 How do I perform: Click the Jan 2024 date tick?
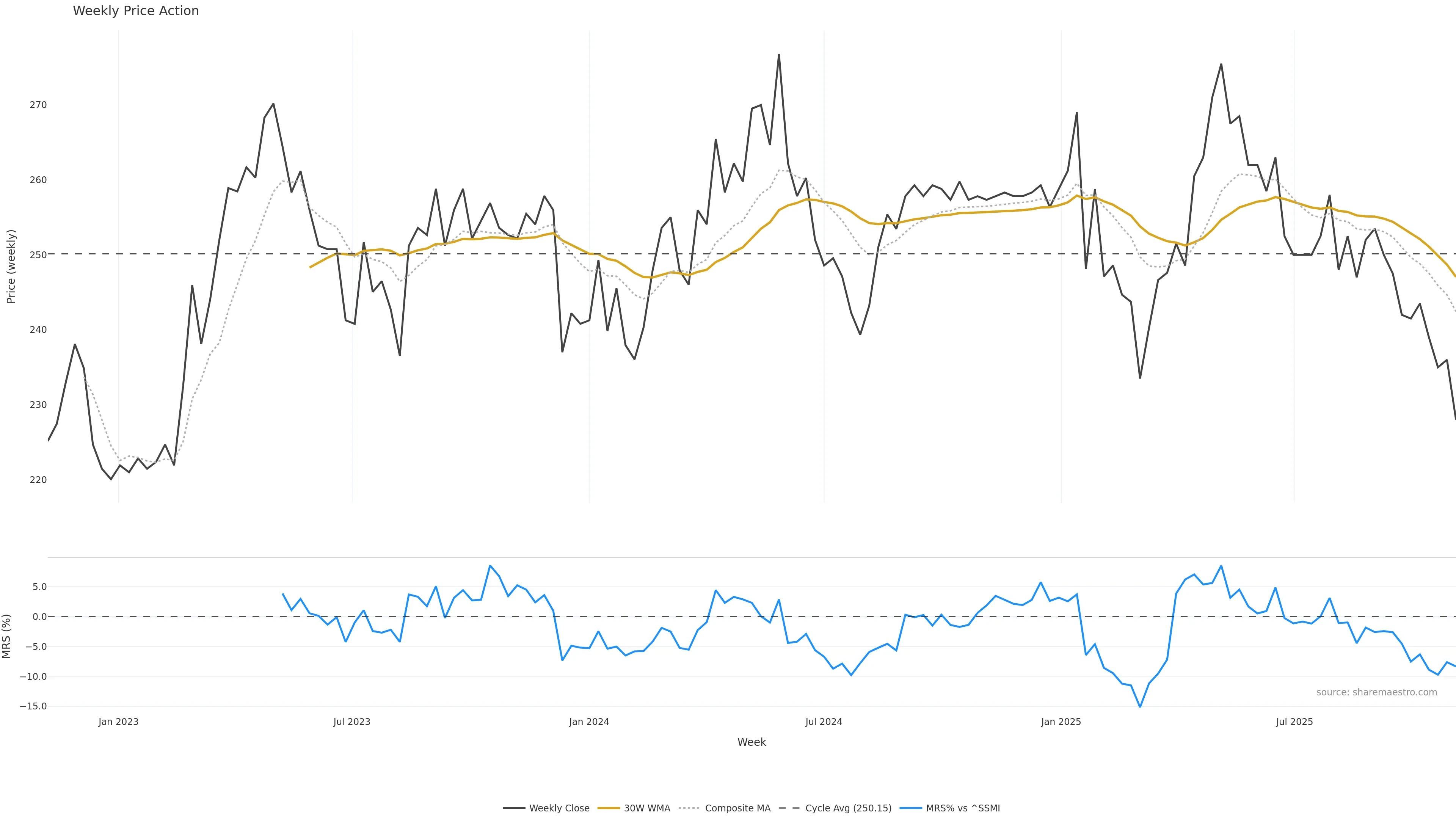click(589, 722)
